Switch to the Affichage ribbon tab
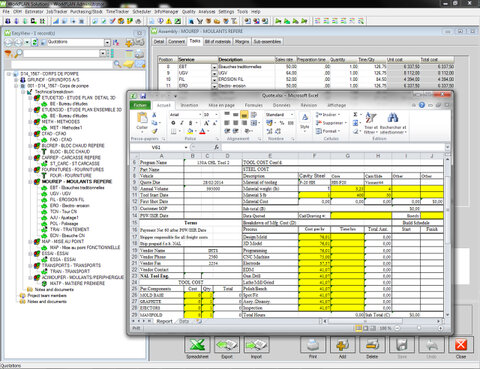Image resolution: width=480 pixels, height=369 pixels. point(336,105)
